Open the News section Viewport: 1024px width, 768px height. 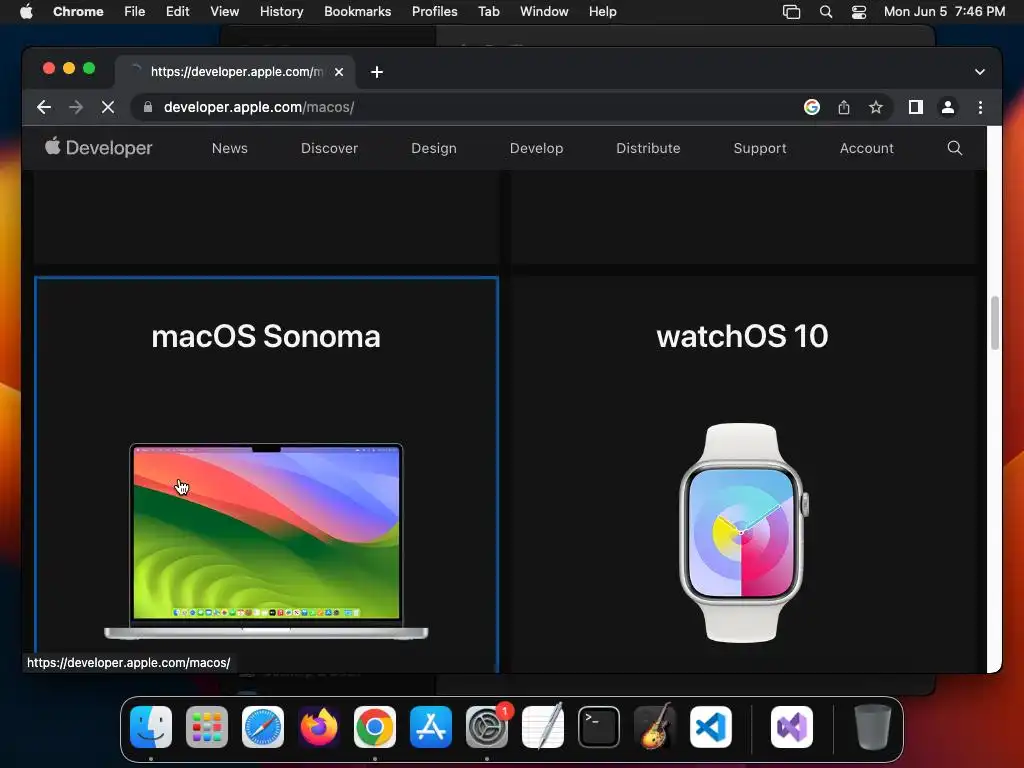pos(230,148)
